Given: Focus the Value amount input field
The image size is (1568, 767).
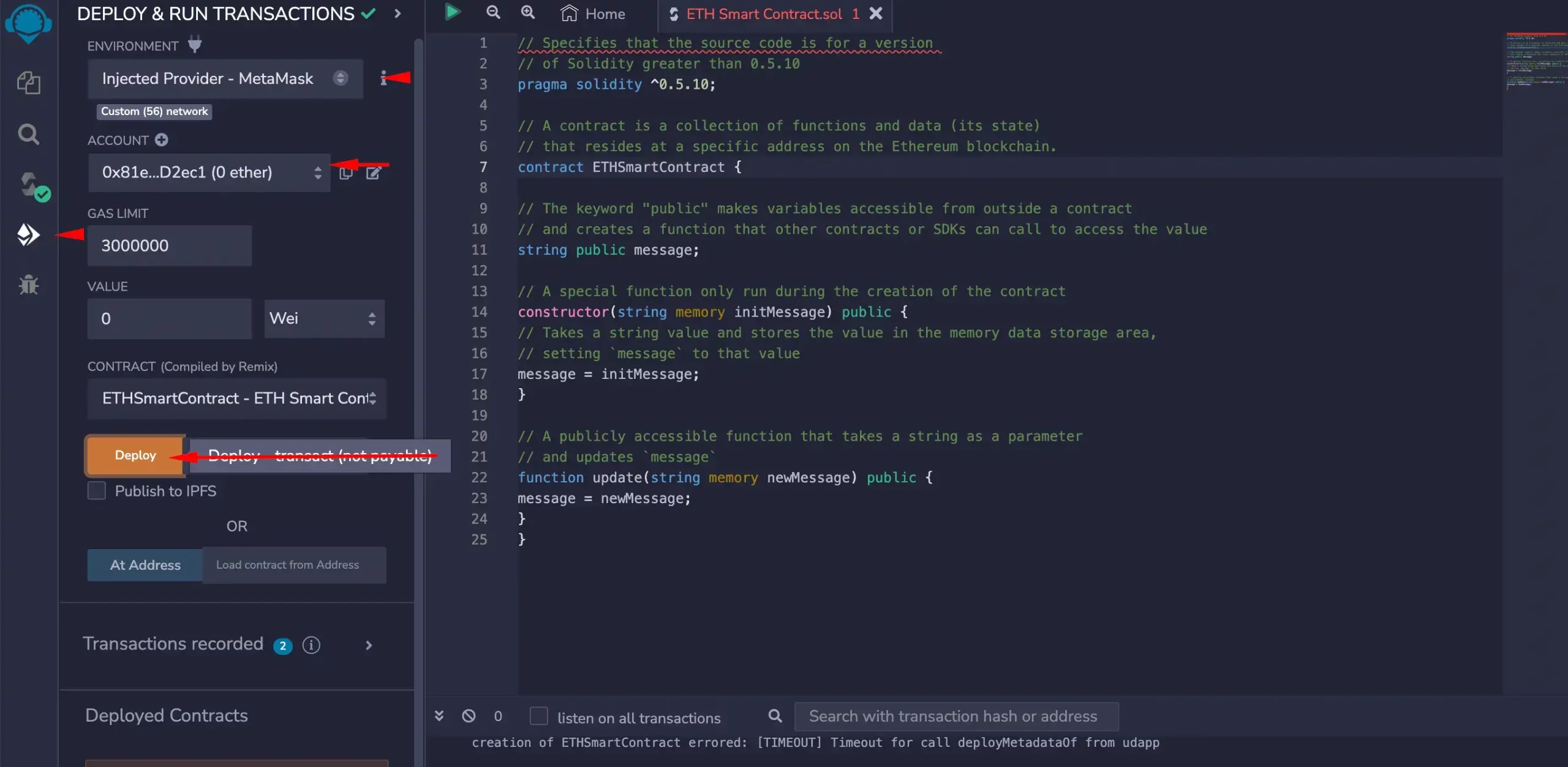Looking at the screenshot, I should [x=170, y=318].
